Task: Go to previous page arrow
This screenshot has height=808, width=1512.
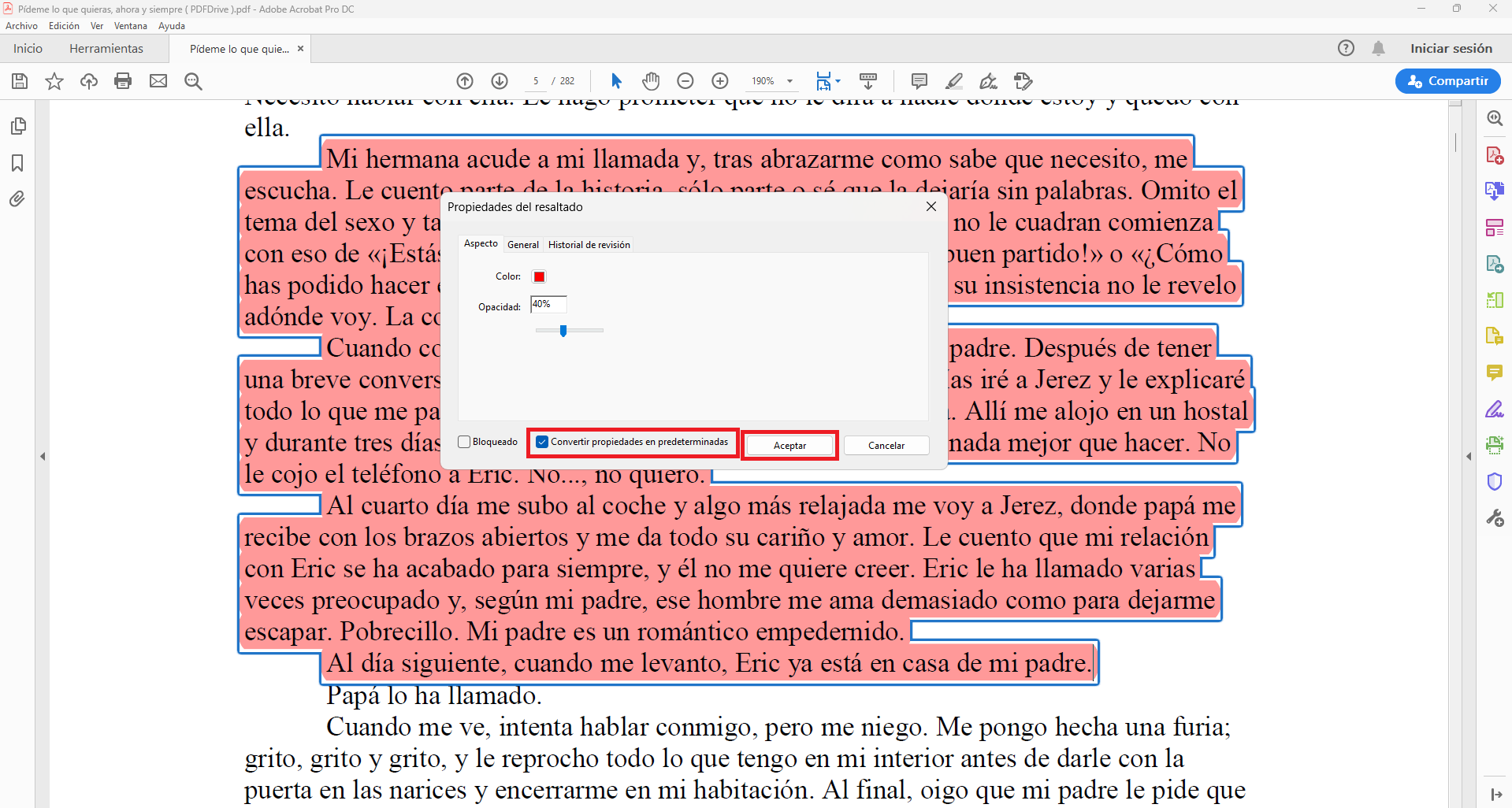Action: (465, 81)
